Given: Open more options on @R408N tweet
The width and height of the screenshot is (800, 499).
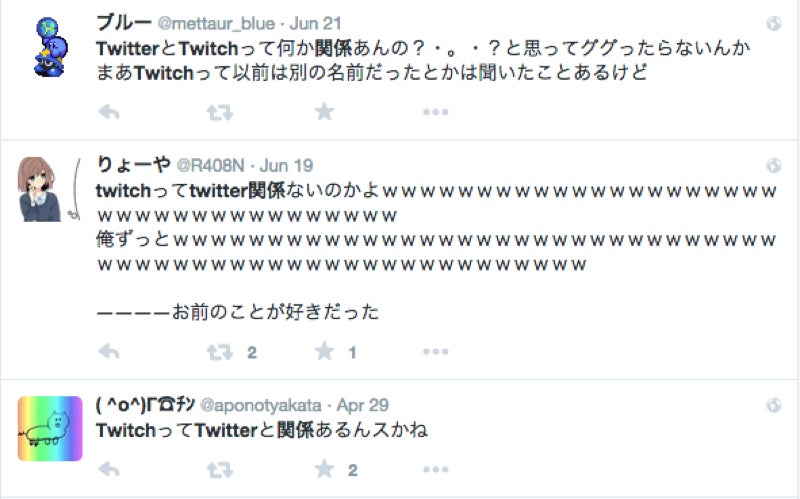Looking at the screenshot, I should [x=436, y=352].
